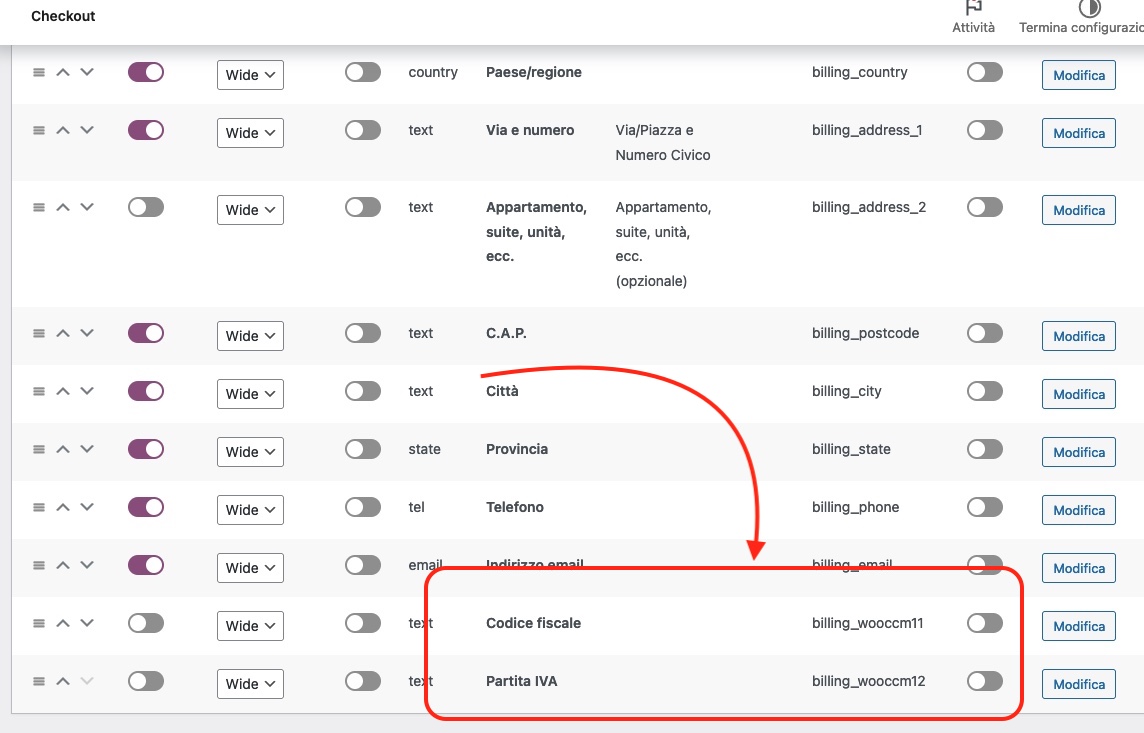Select the Checkout page title

63,16
